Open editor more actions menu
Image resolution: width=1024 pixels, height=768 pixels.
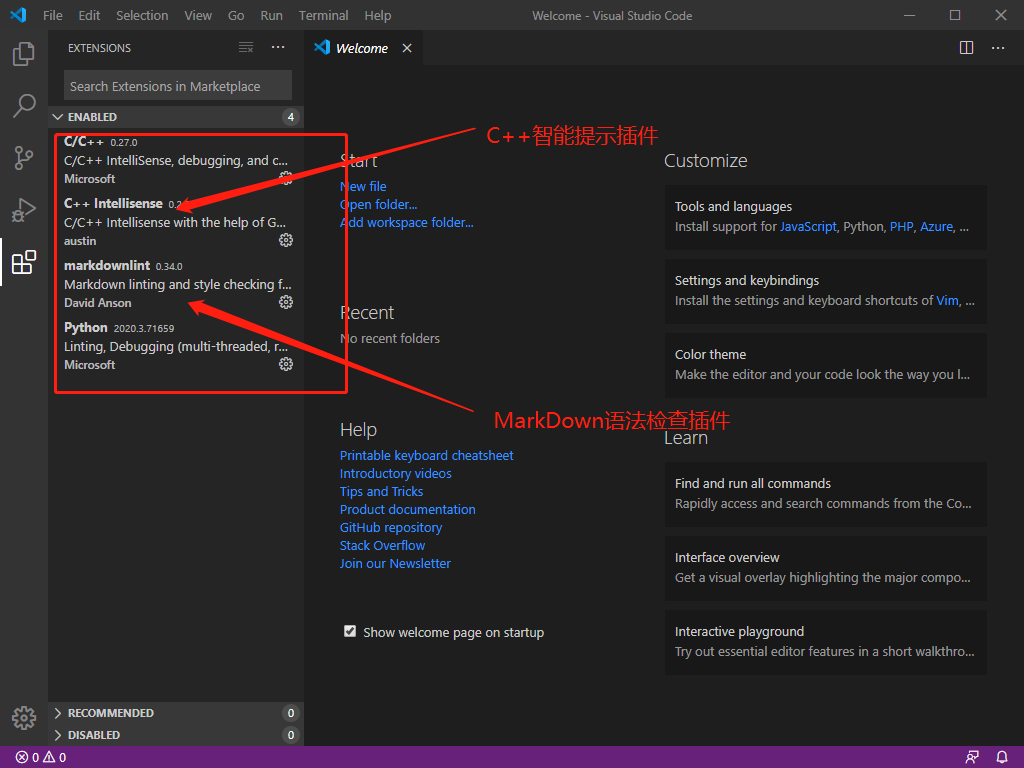(998, 48)
